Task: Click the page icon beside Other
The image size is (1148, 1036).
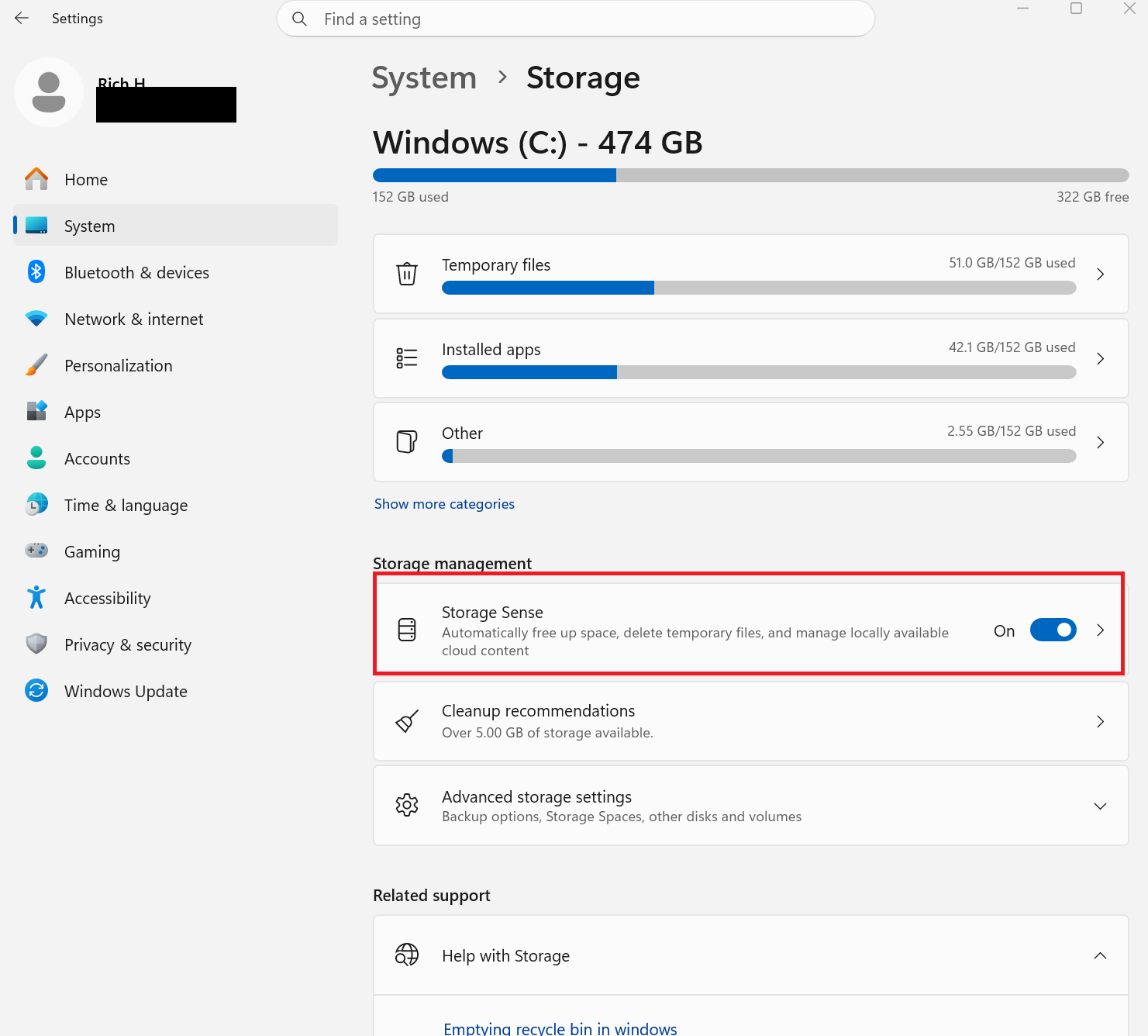Action: (x=407, y=442)
